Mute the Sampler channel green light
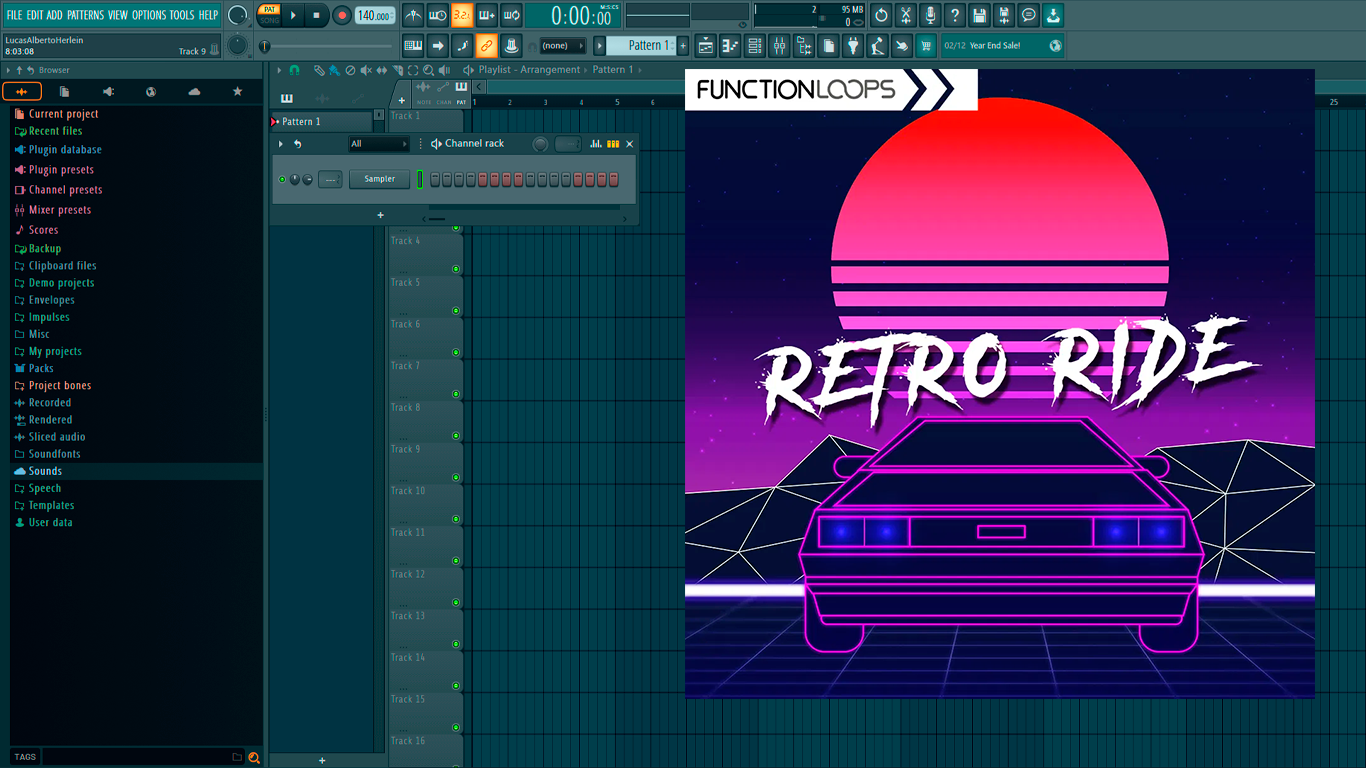 click(282, 180)
